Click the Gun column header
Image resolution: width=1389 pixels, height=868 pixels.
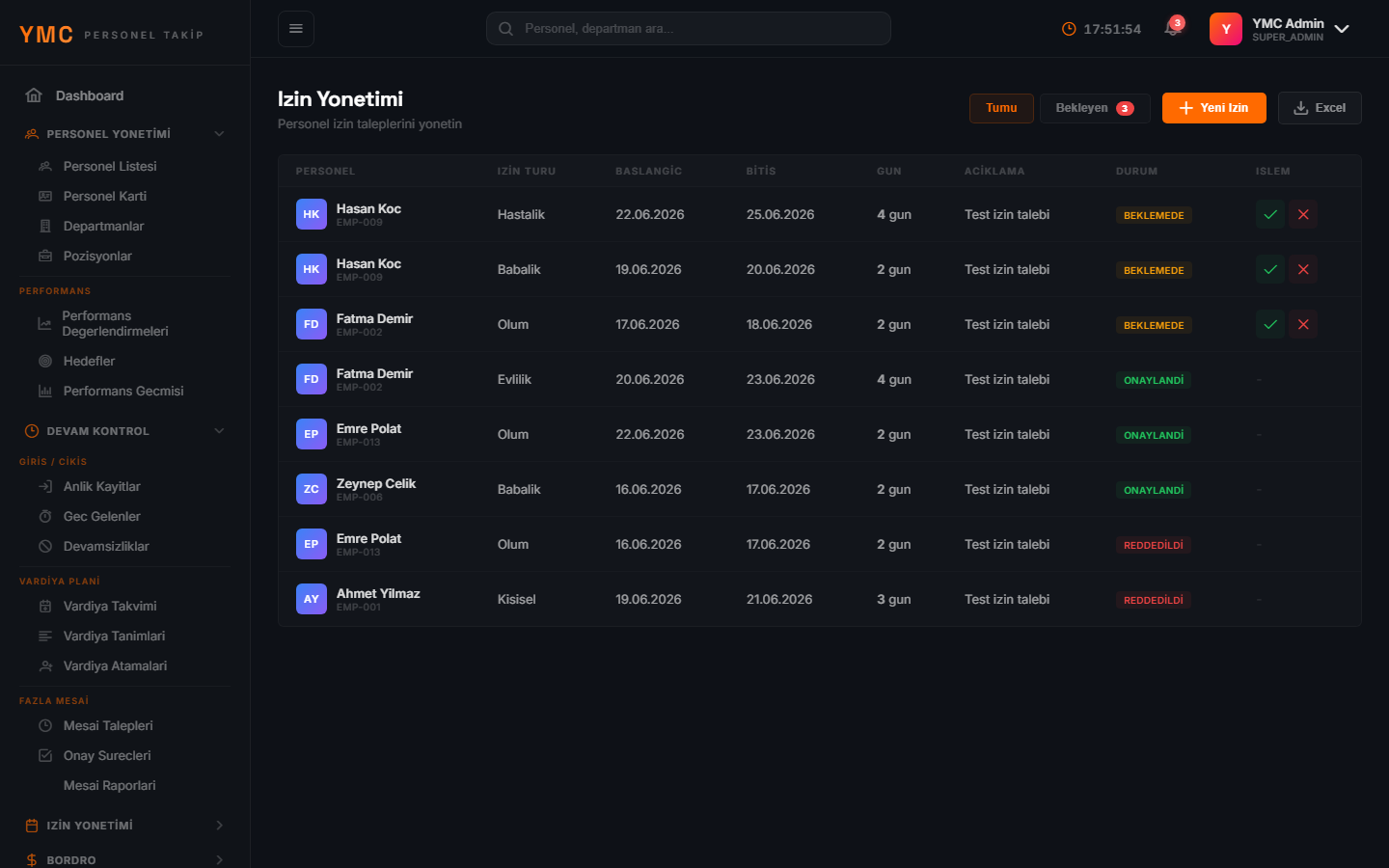(x=889, y=171)
